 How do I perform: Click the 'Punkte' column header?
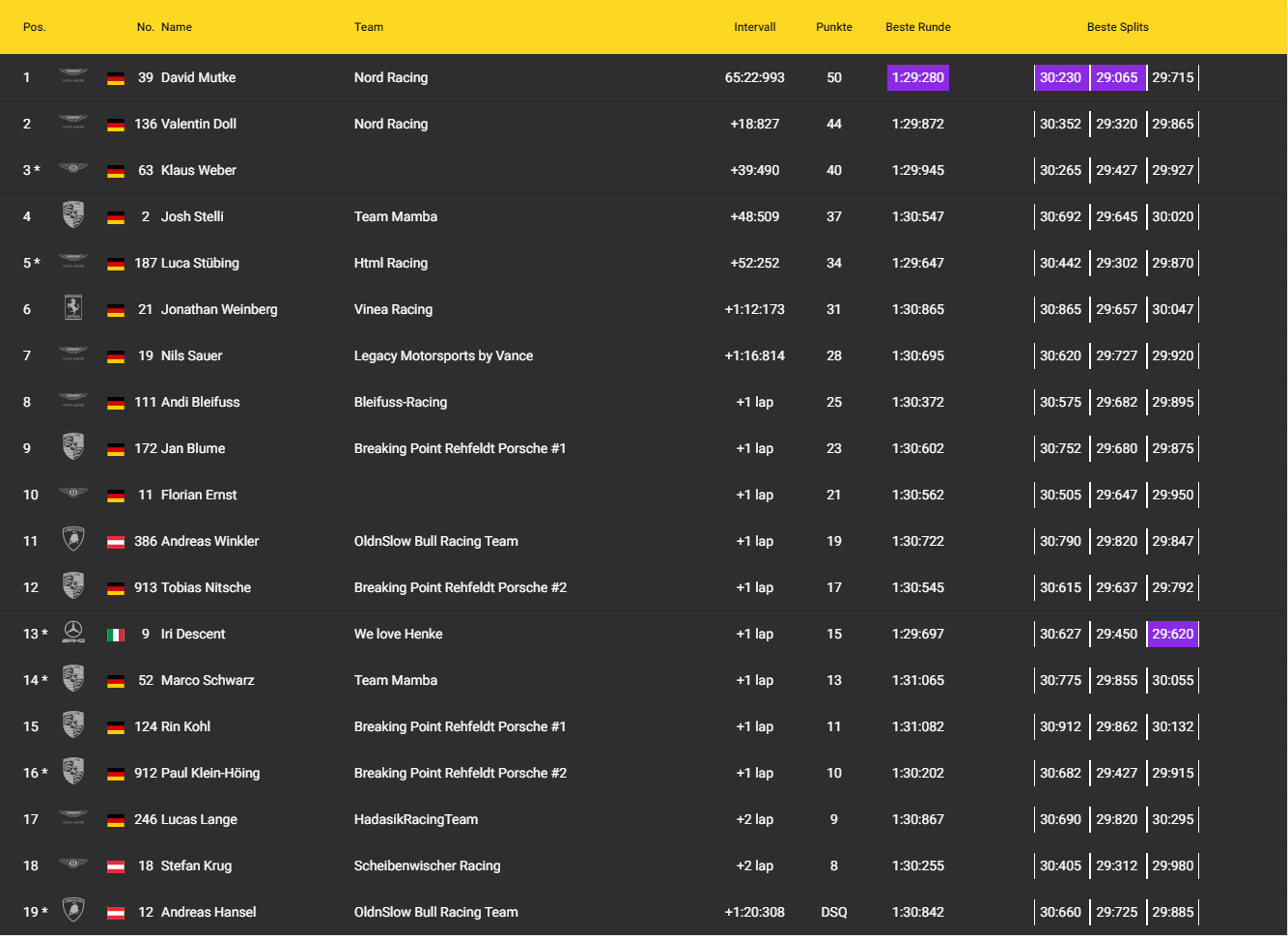pos(833,27)
